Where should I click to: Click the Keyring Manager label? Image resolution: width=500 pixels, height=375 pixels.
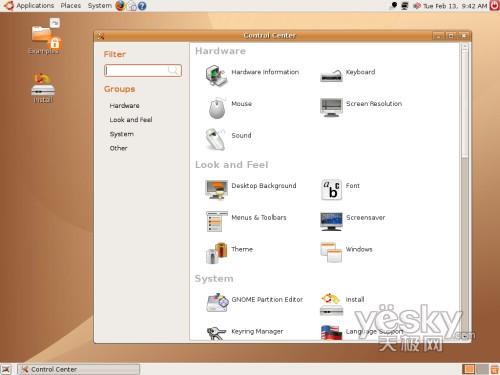click(x=257, y=331)
